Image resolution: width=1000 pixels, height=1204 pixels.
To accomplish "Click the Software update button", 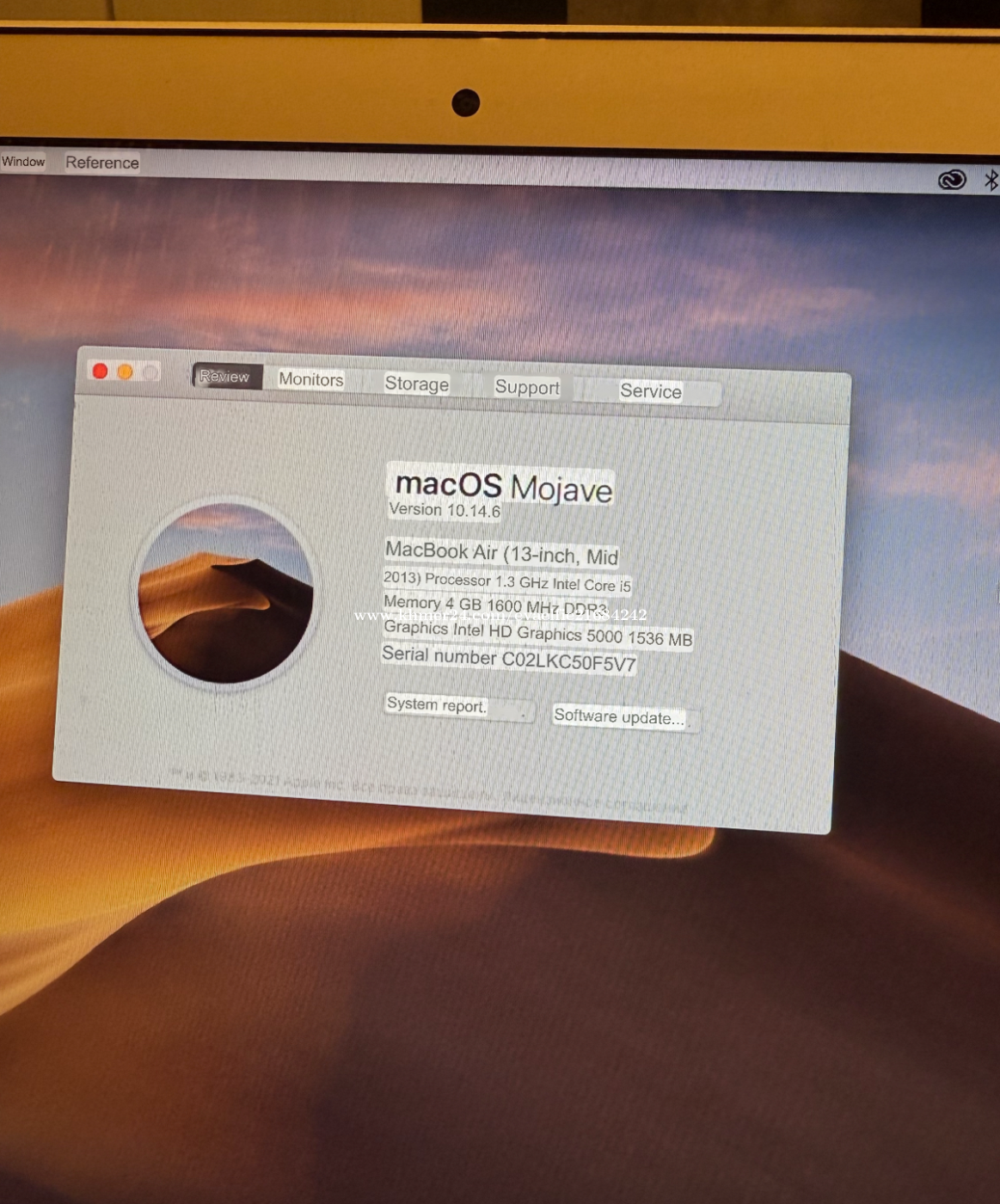I will tap(624, 716).
